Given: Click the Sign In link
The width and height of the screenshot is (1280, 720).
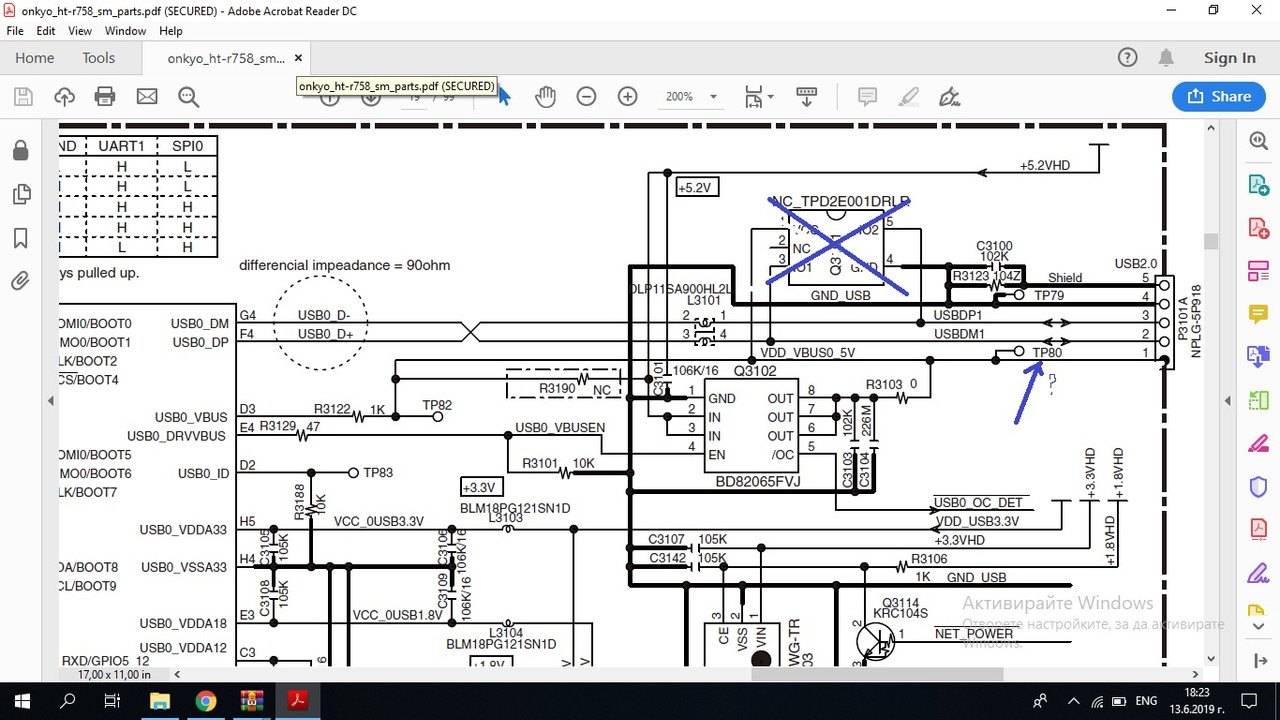Looking at the screenshot, I should [x=1230, y=58].
